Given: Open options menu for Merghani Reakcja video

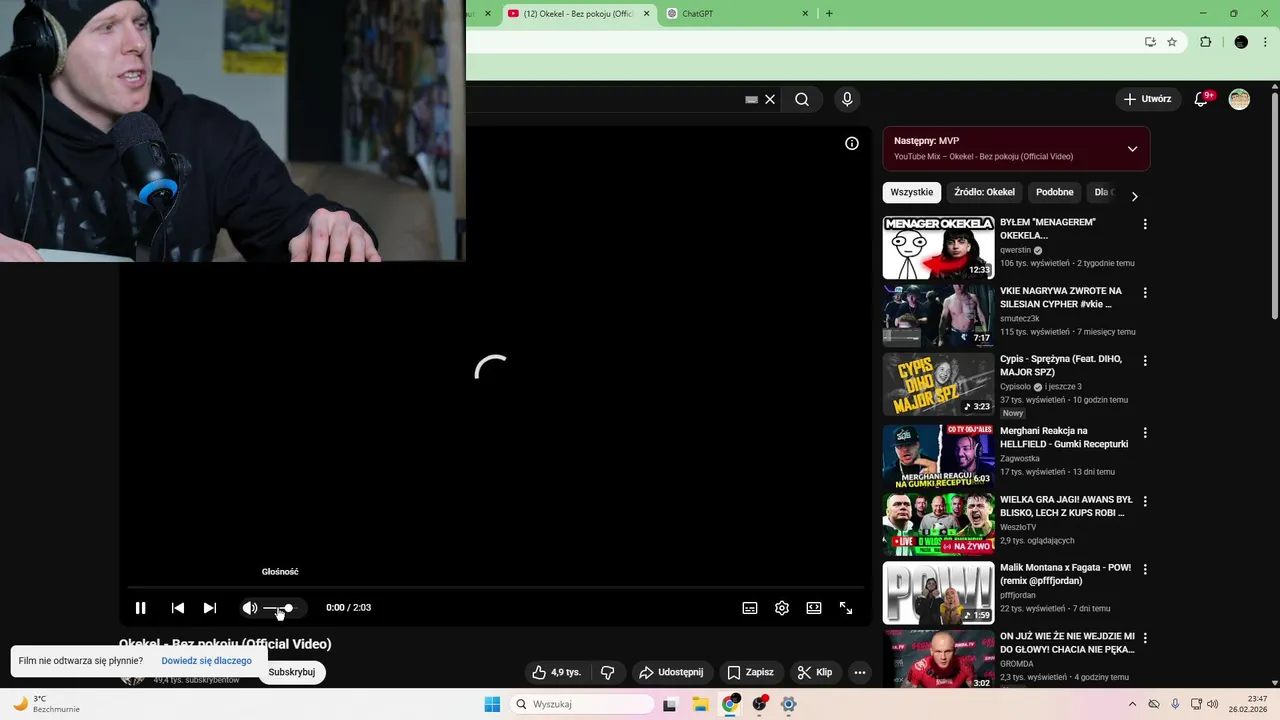Looking at the screenshot, I should click(1145, 433).
